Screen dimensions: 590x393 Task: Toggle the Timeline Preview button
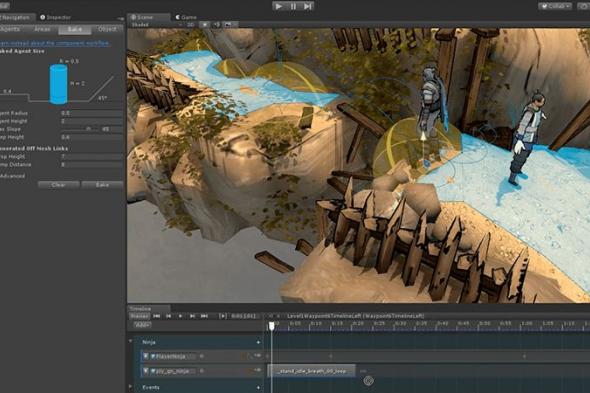pyautogui.click(x=140, y=316)
